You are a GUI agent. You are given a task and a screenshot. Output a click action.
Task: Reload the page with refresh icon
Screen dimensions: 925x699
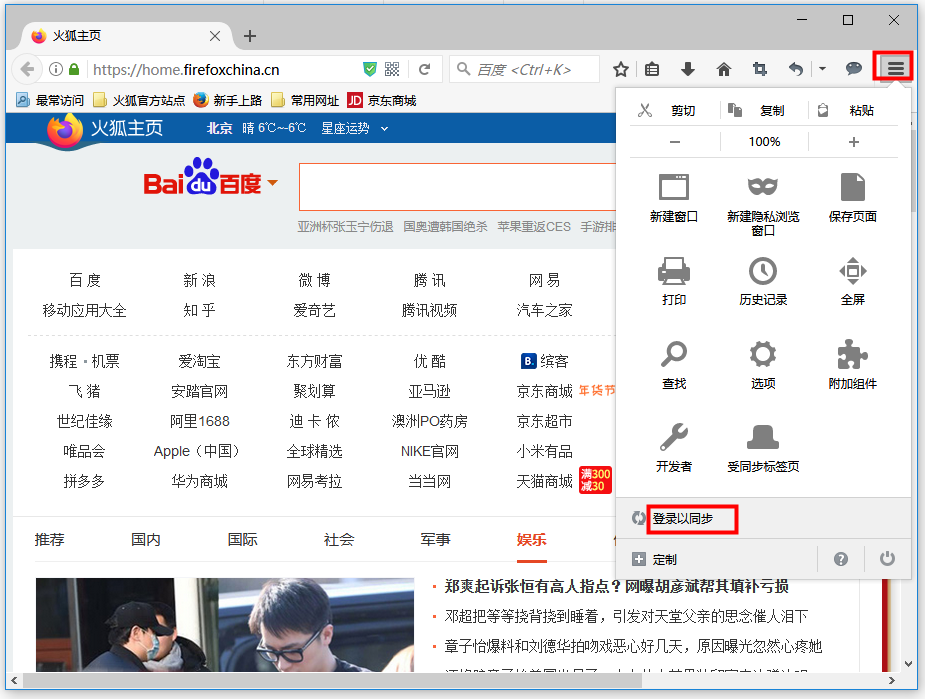(x=424, y=69)
